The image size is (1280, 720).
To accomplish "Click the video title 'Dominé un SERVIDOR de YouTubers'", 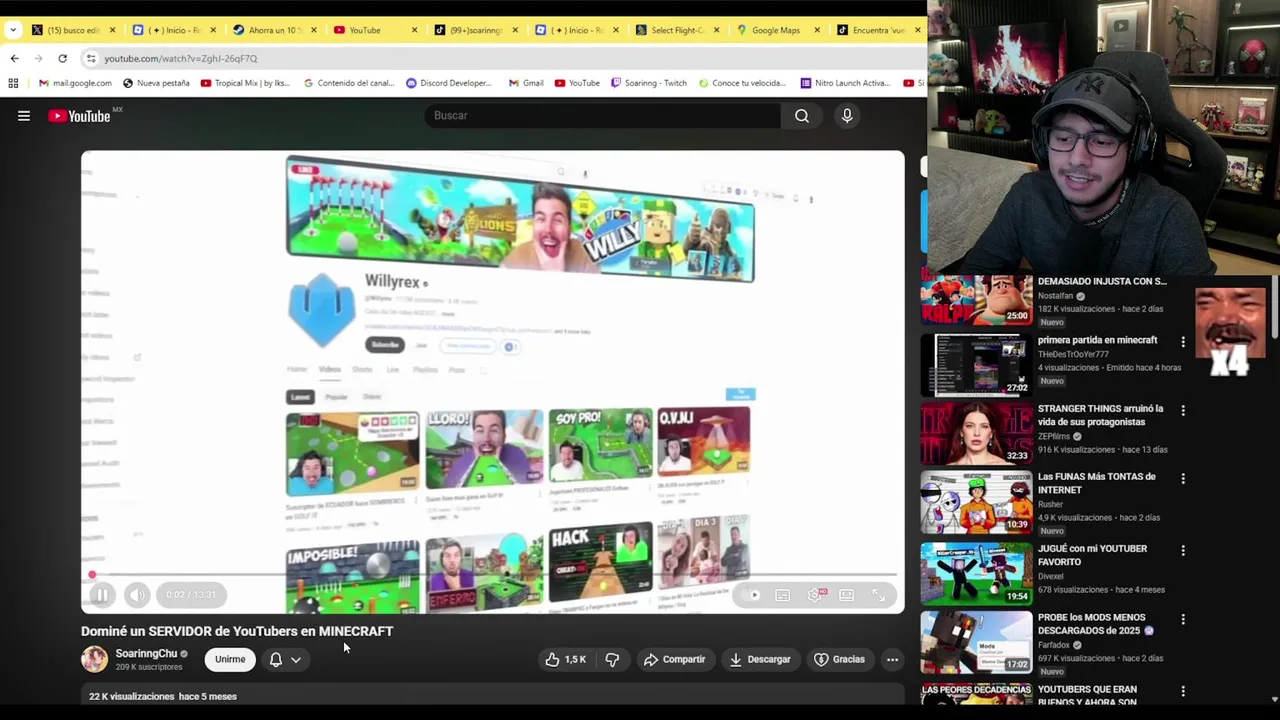I will coord(237,631).
